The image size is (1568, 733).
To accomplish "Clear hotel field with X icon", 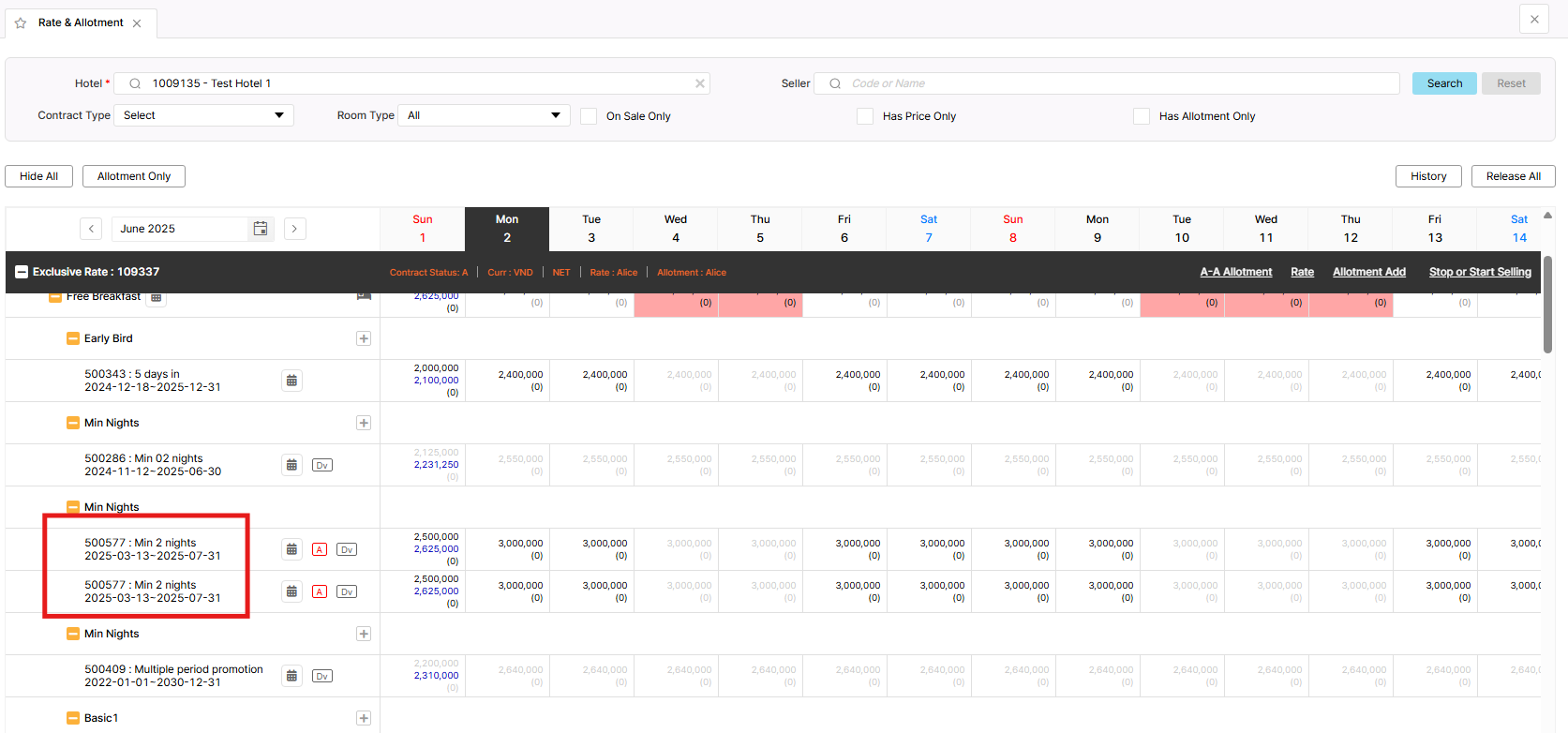I will pos(699,83).
